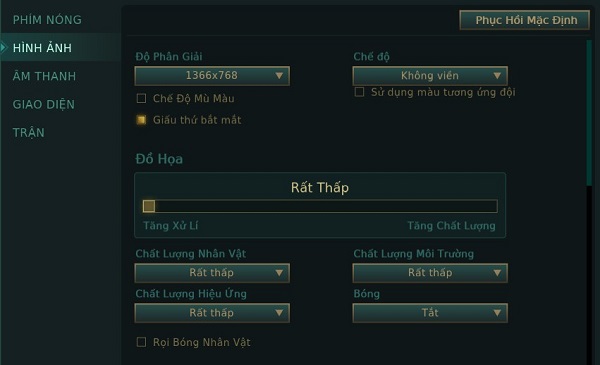The image size is (600, 365).
Task: Open the GIAO DIỆN settings tab
Action: (44, 104)
